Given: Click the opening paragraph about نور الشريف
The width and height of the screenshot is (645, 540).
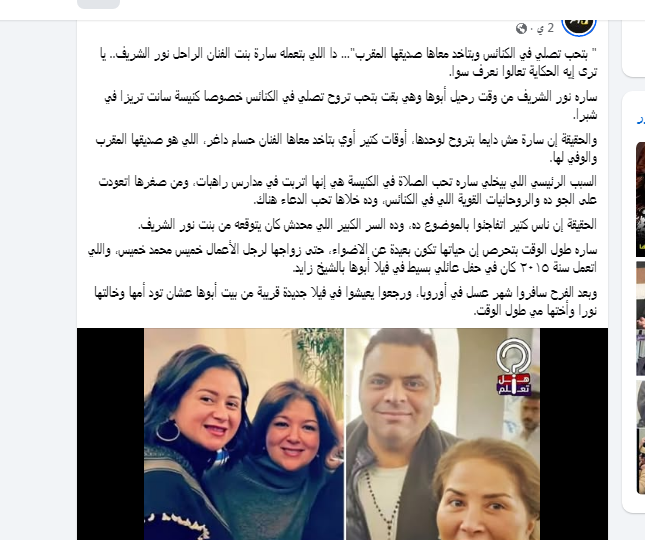Looking at the screenshot, I should pyautogui.click(x=348, y=63).
